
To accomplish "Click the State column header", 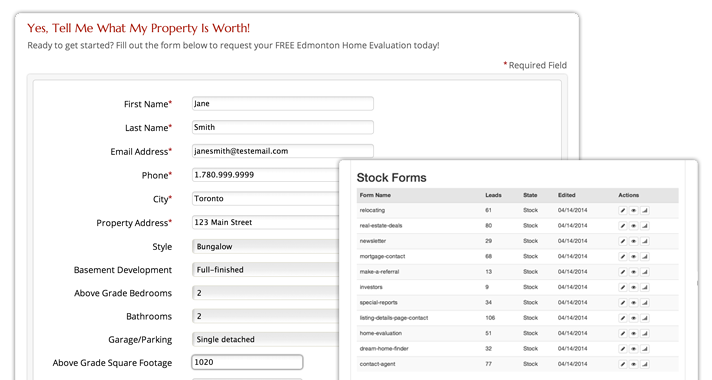I will tap(530, 195).
